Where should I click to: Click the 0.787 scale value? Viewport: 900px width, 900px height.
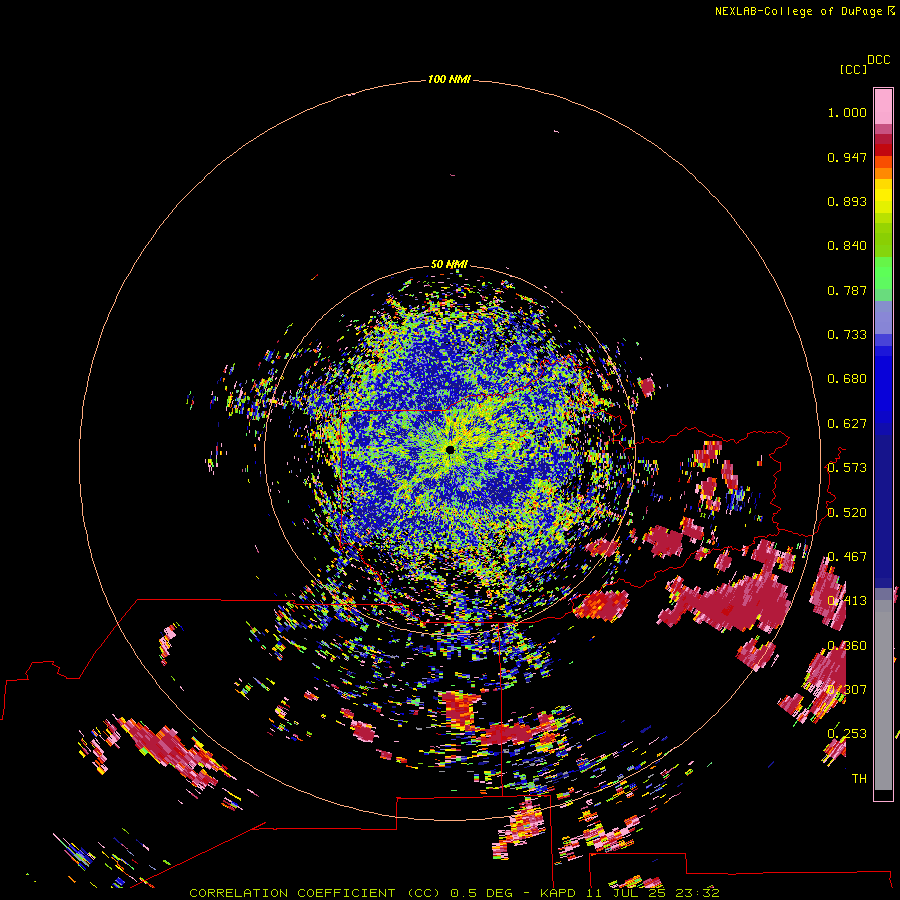tap(847, 290)
